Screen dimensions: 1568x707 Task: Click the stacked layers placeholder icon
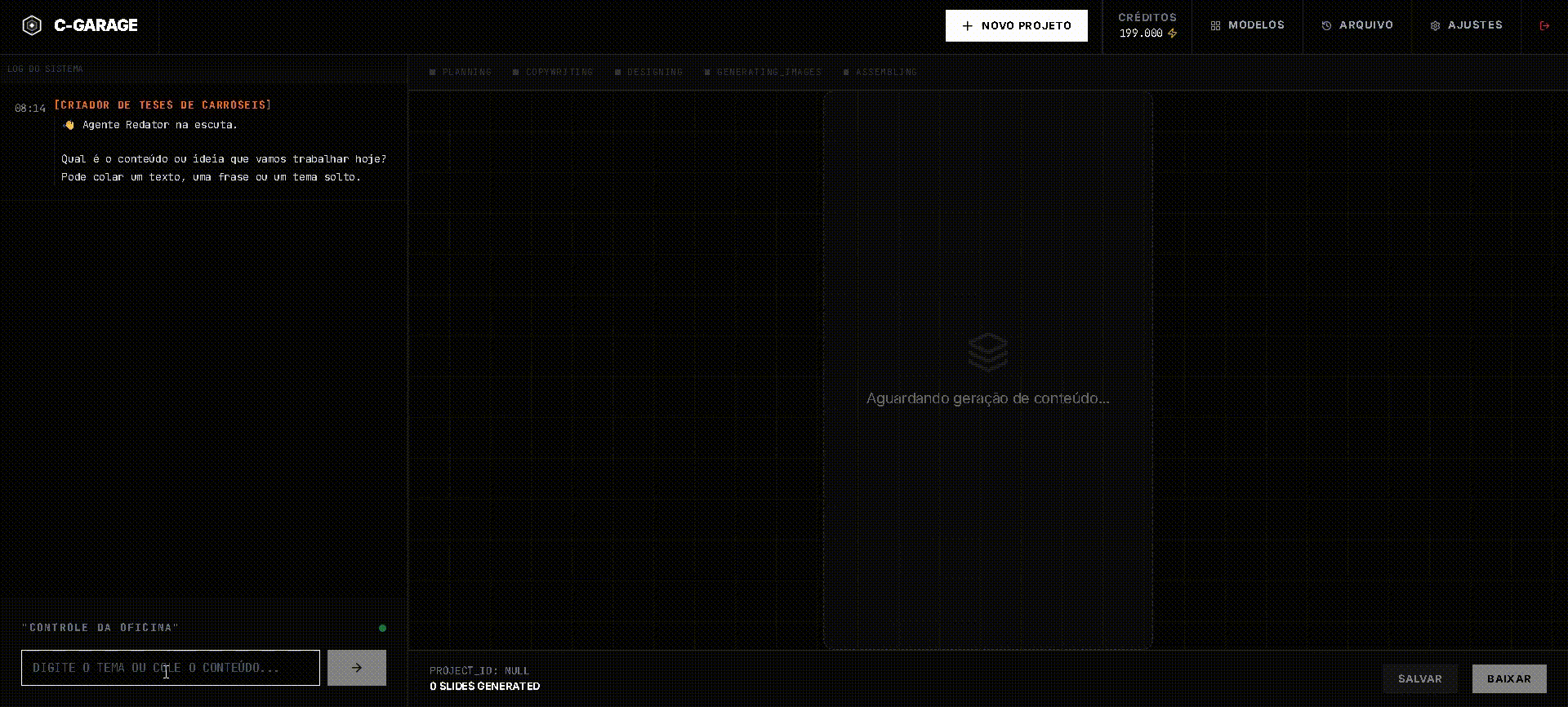[987, 352]
